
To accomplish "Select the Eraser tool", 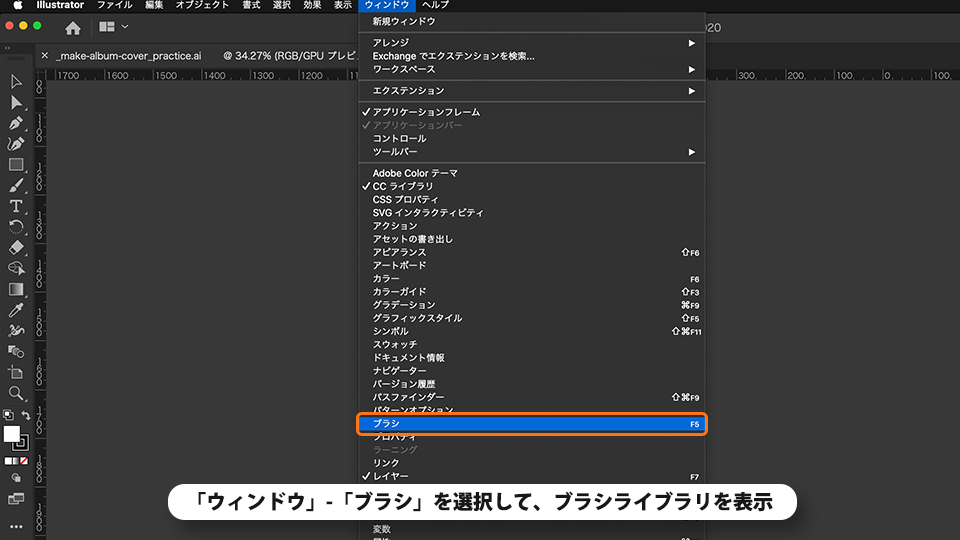I will pos(16,248).
